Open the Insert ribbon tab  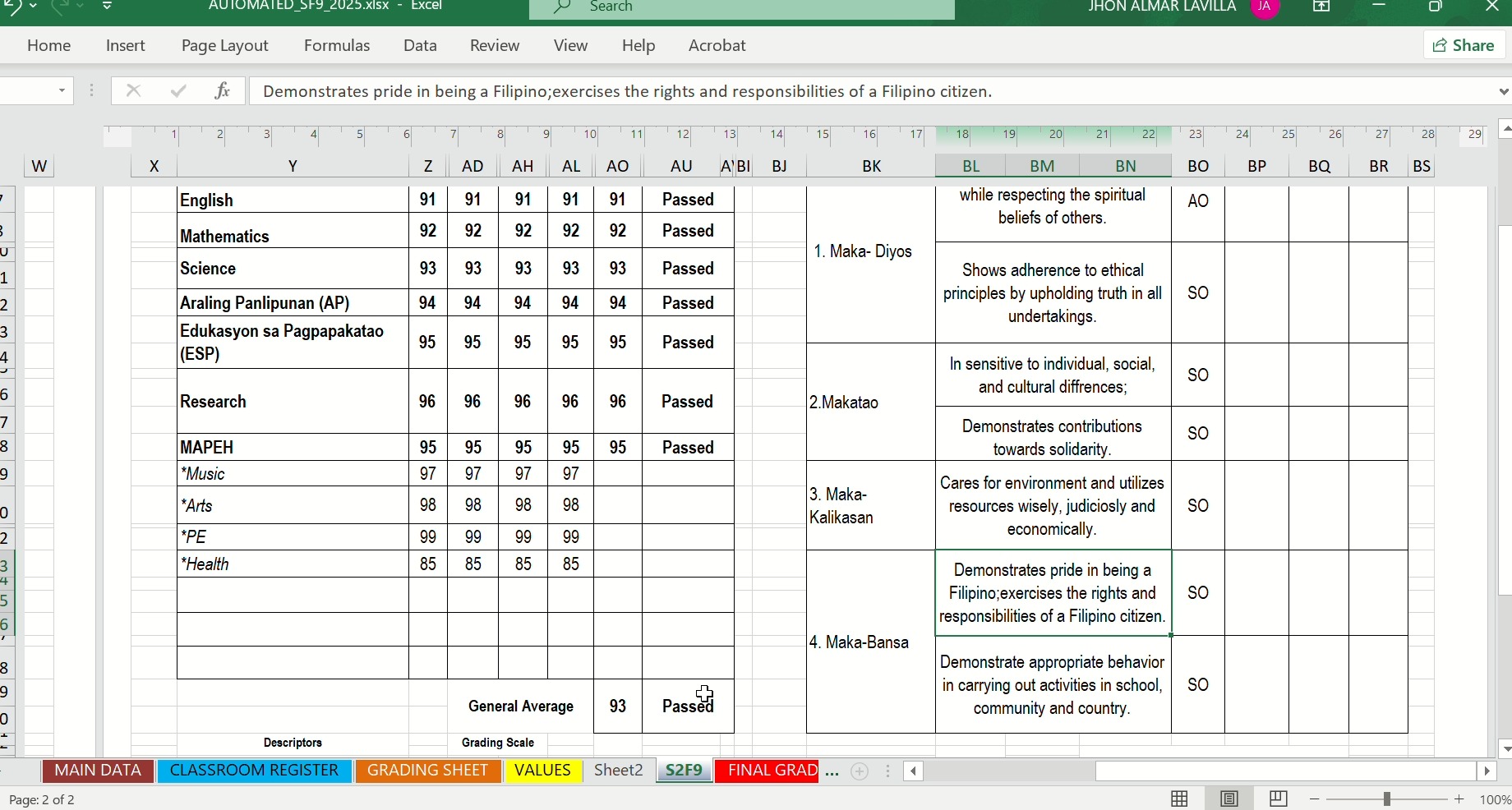(126, 45)
